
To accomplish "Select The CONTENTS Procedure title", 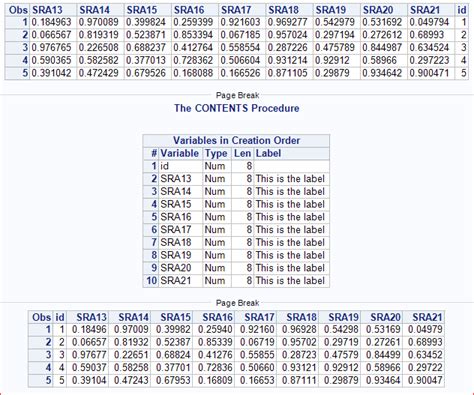I will [x=237, y=108].
